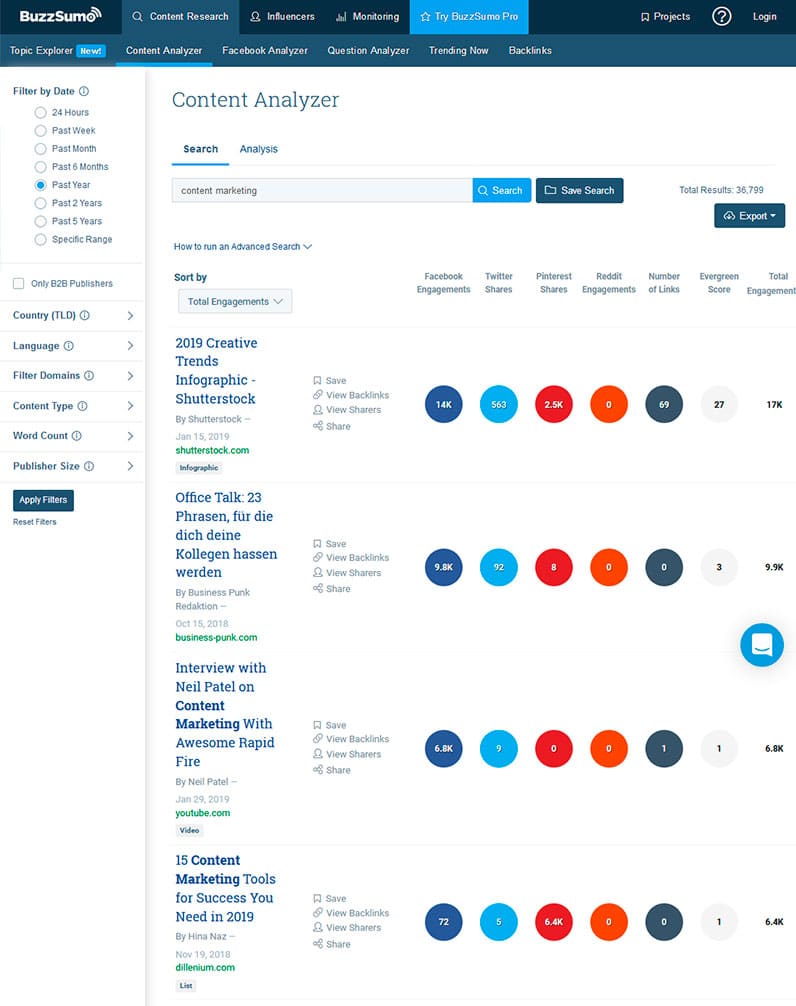The height and width of the screenshot is (1006, 796).
Task: Click Try BuzzSumo Pro
Action: 469,17
